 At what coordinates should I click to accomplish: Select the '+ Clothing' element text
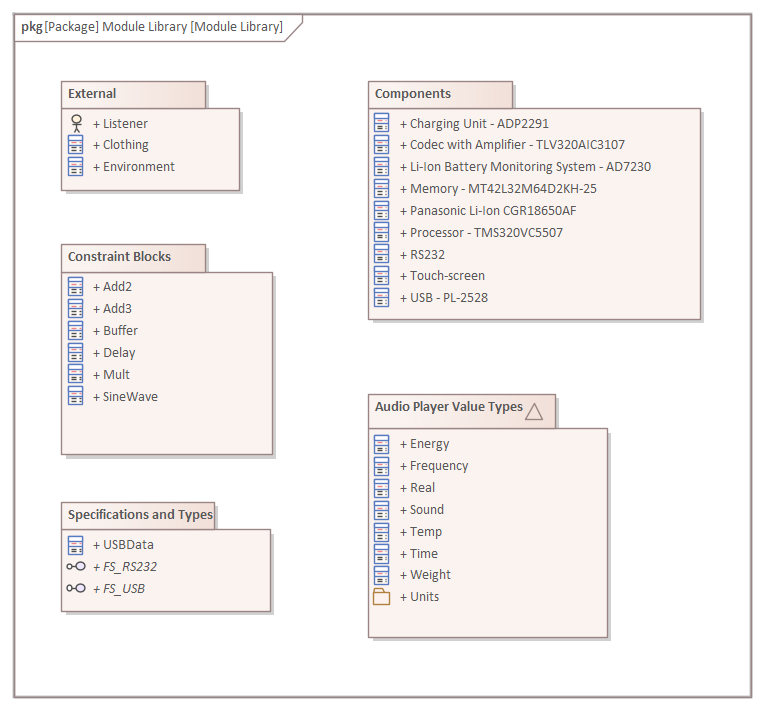(121, 145)
